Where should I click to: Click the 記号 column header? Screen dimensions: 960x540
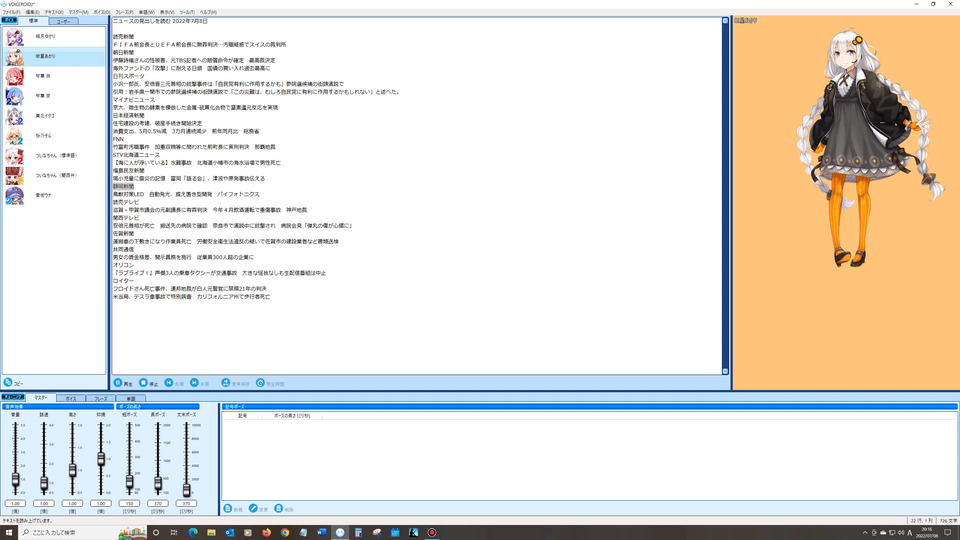point(242,416)
